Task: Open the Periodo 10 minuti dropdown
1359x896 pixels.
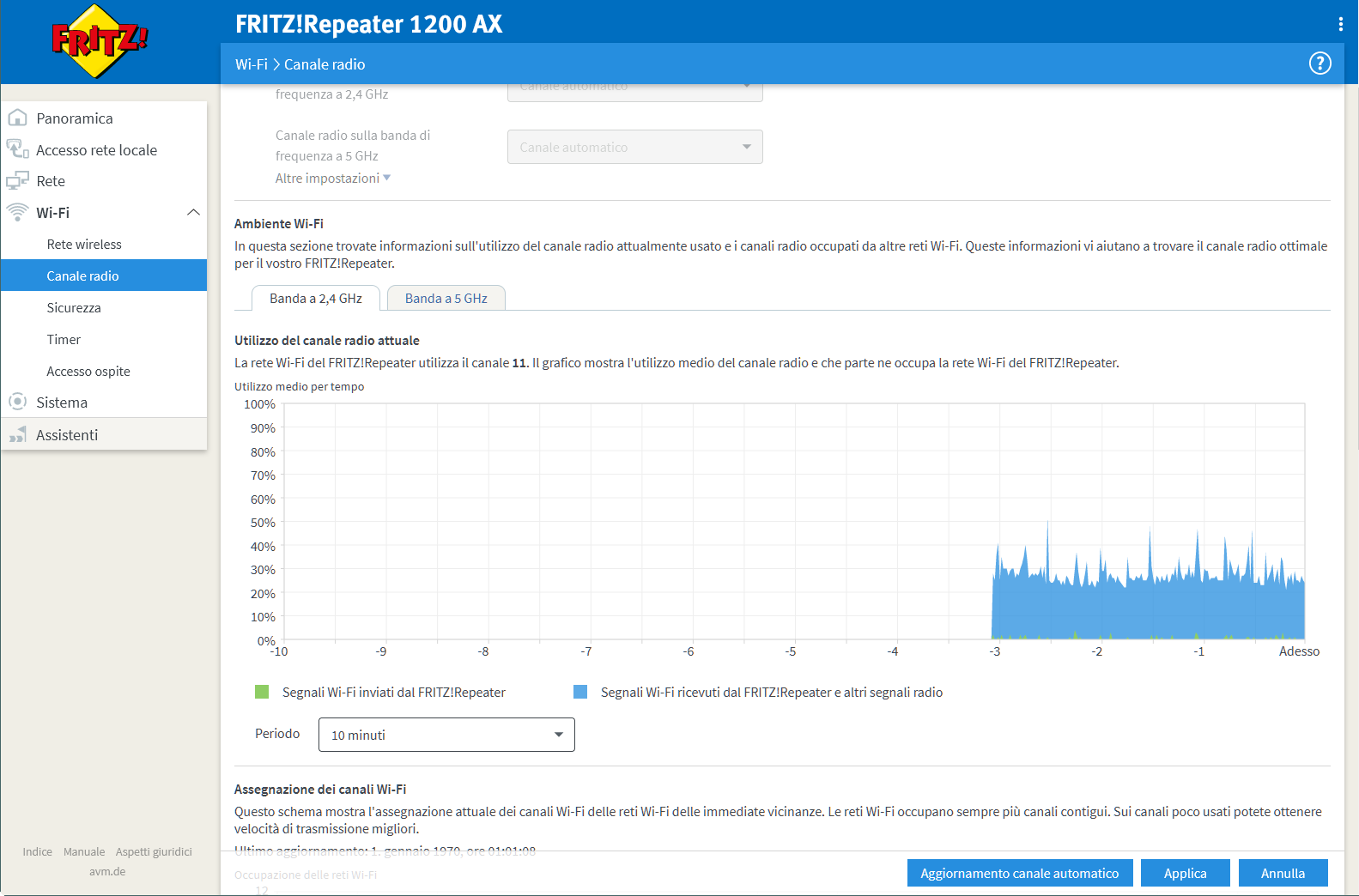Action: pos(446,735)
